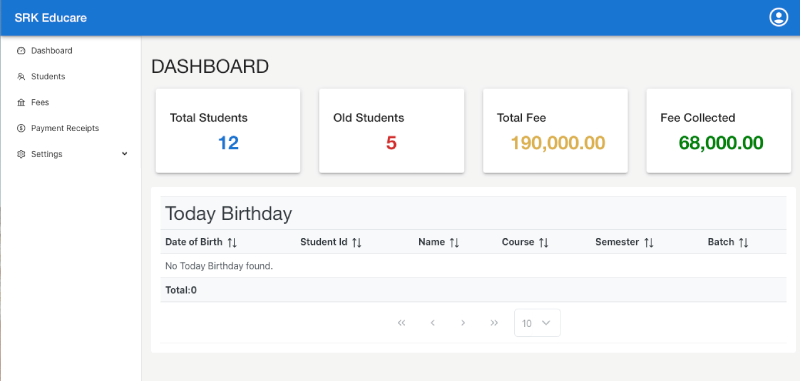The image size is (800, 381).
Task: Click the 190,000.00 total fee value
Action: coord(558,143)
